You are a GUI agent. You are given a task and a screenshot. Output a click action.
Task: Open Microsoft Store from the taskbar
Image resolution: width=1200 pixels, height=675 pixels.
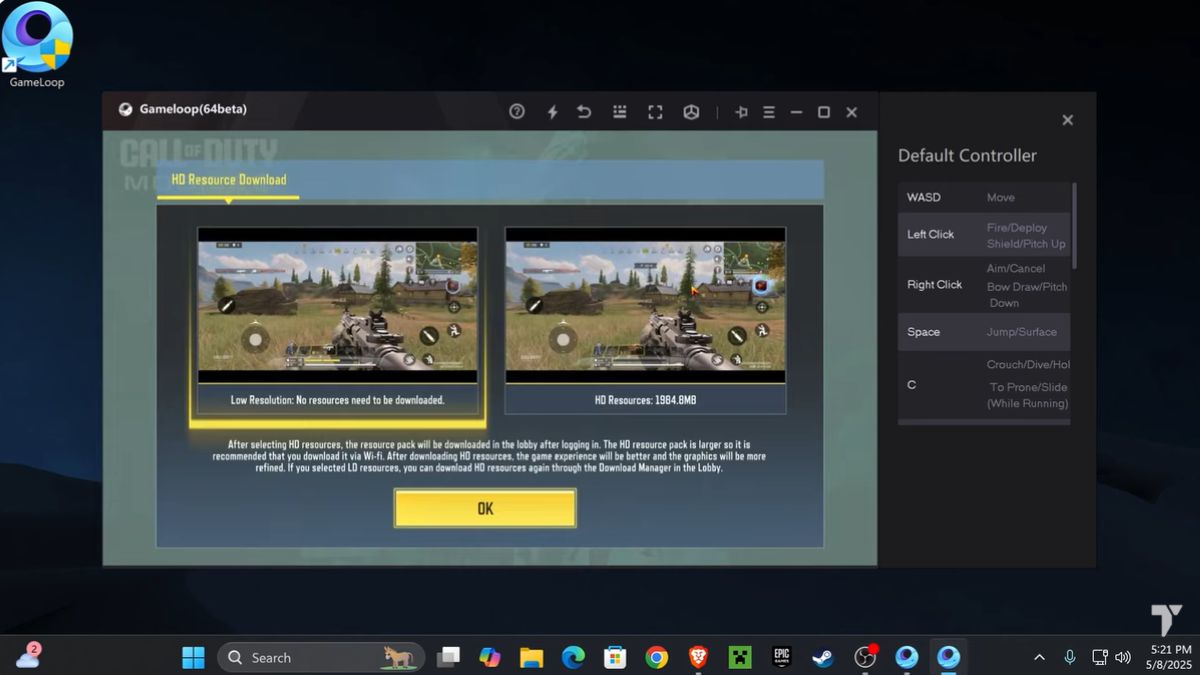click(x=615, y=657)
